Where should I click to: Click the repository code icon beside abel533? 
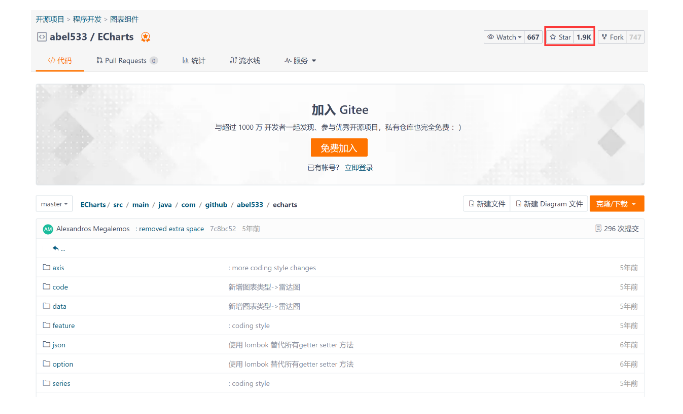coord(42,37)
